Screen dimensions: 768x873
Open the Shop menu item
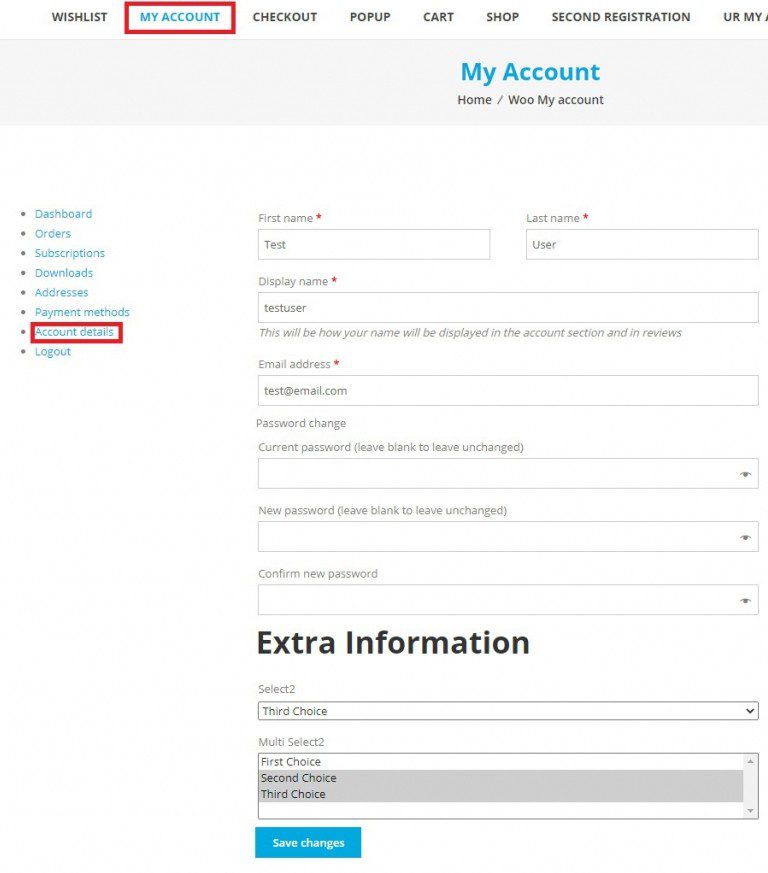coord(502,17)
